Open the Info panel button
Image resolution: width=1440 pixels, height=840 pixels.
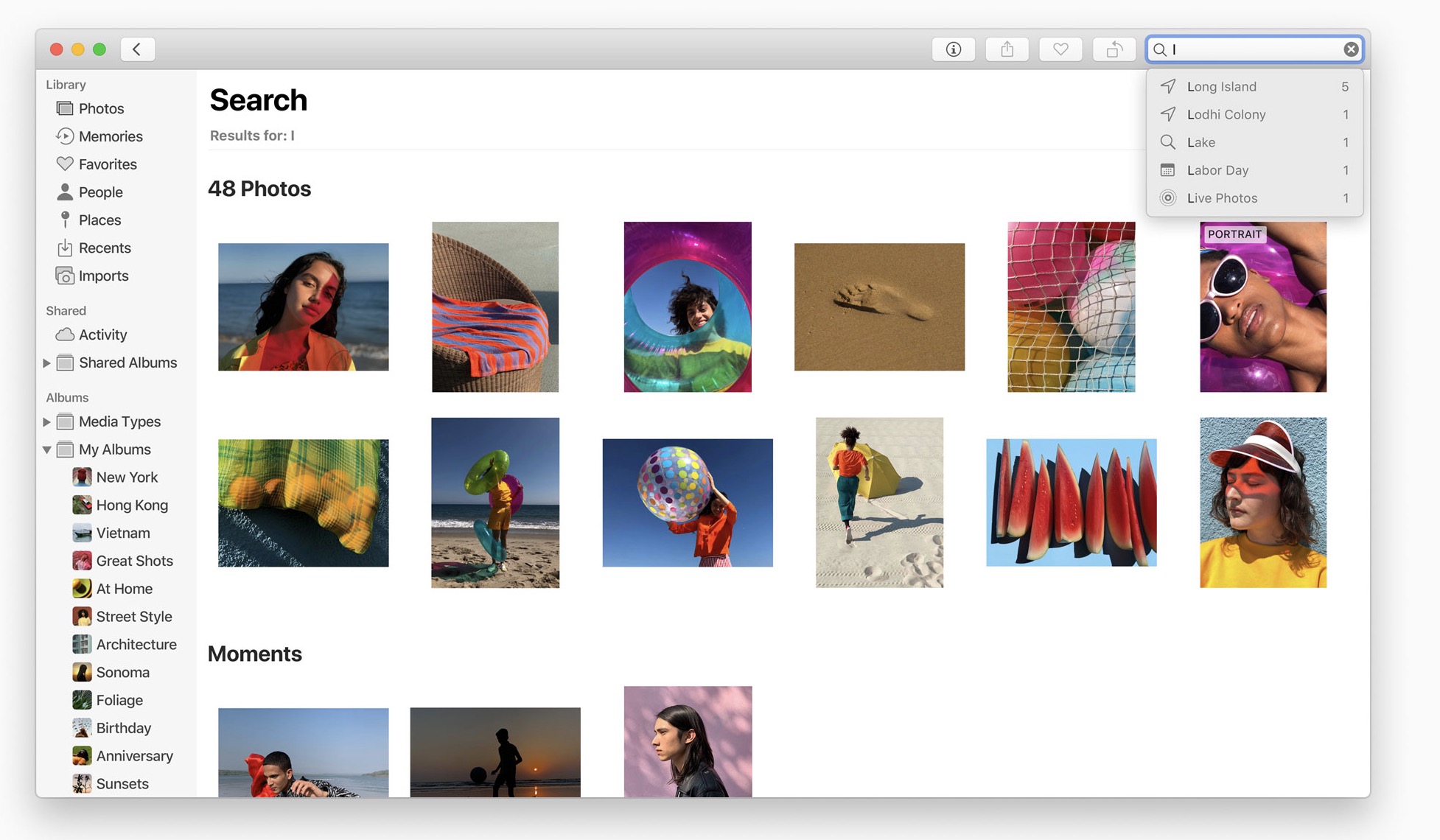click(954, 49)
